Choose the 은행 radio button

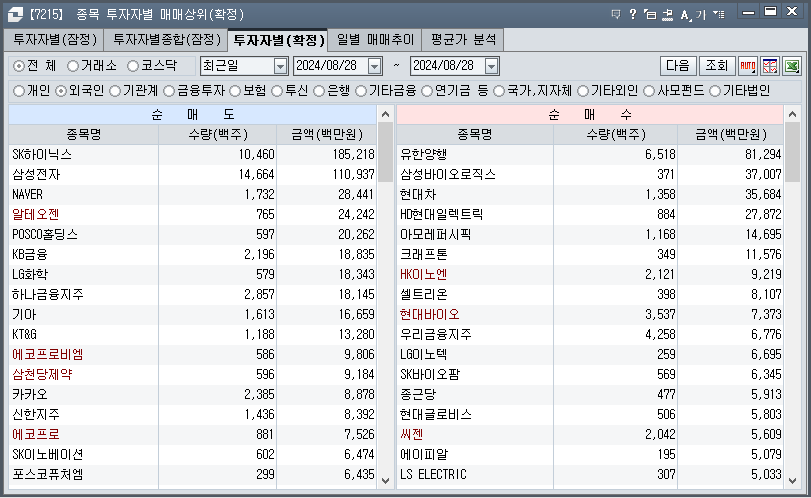coord(319,91)
